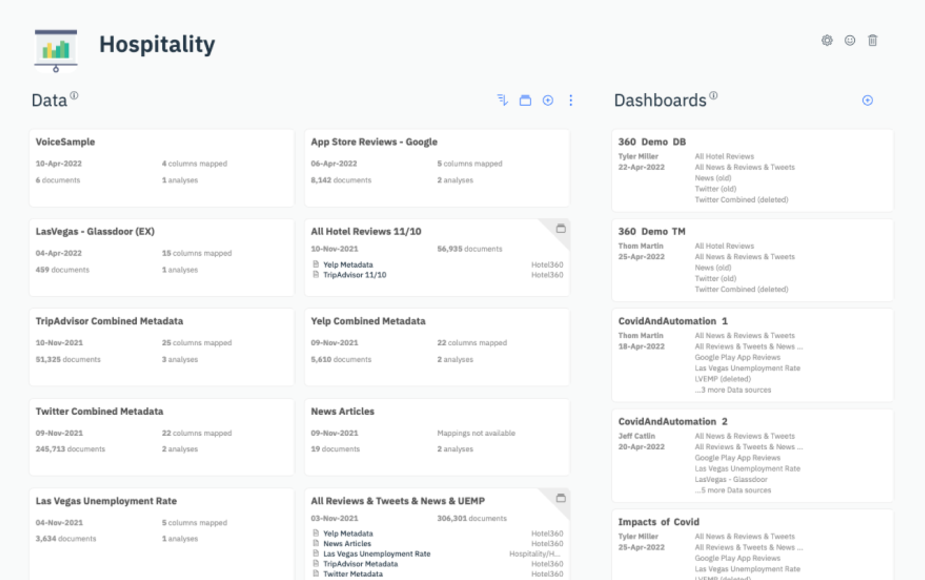Screen dimensions: 925x580
Task: Click '...3 more Data sources' in CovidAndAutomation 1
Action: [733, 390]
